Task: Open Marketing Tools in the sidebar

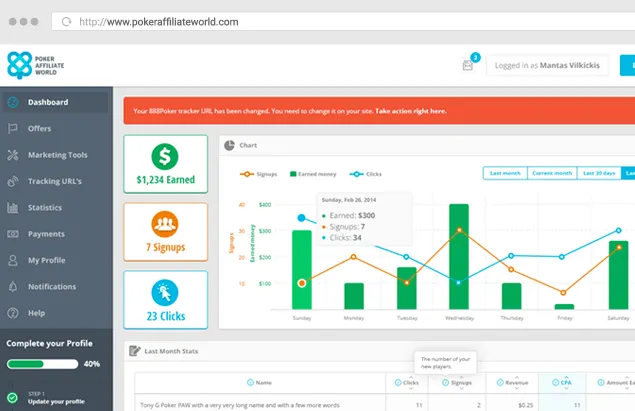Action: (x=57, y=155)
